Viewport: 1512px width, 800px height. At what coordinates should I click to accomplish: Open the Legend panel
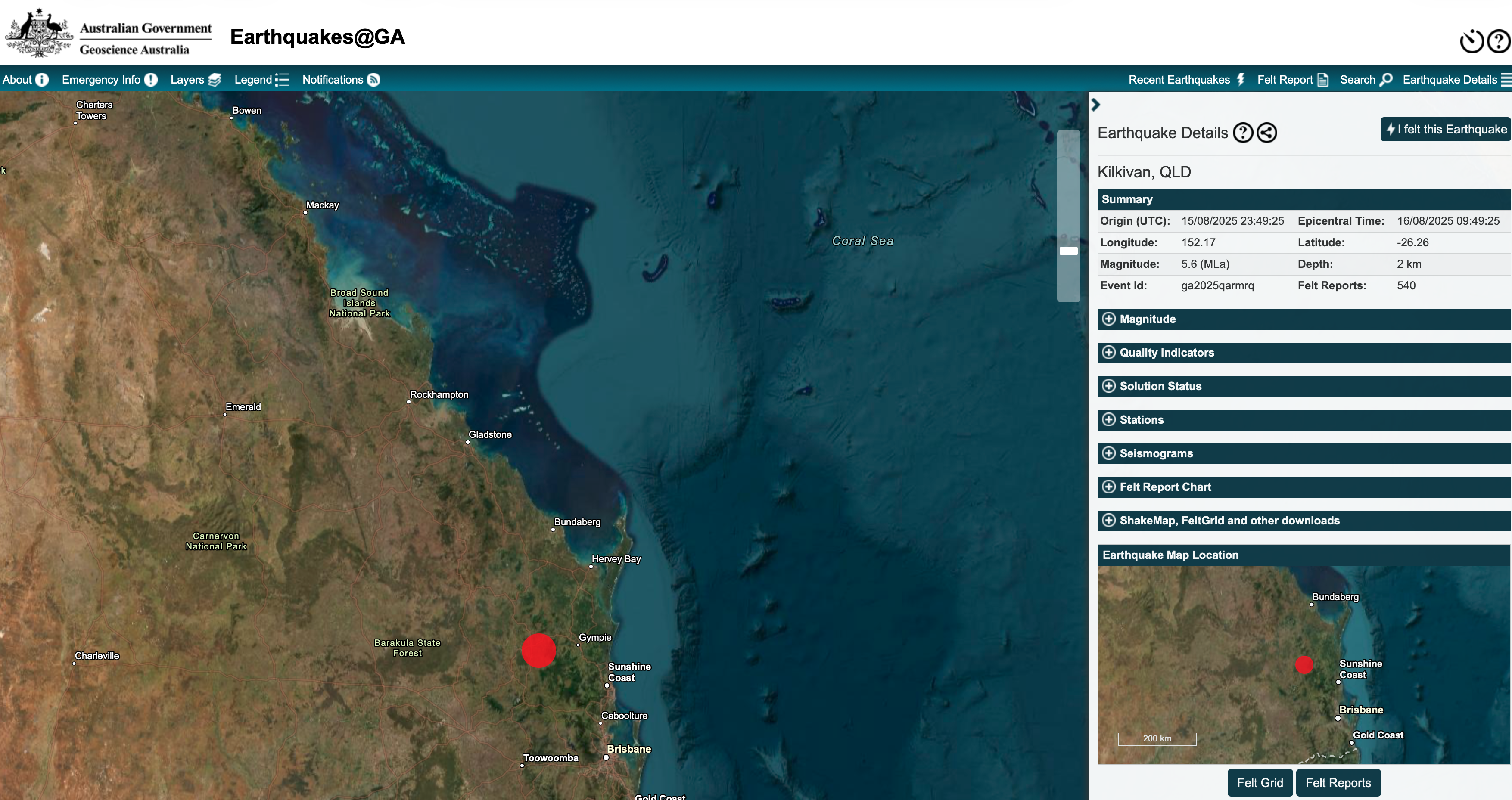point(261,80)
